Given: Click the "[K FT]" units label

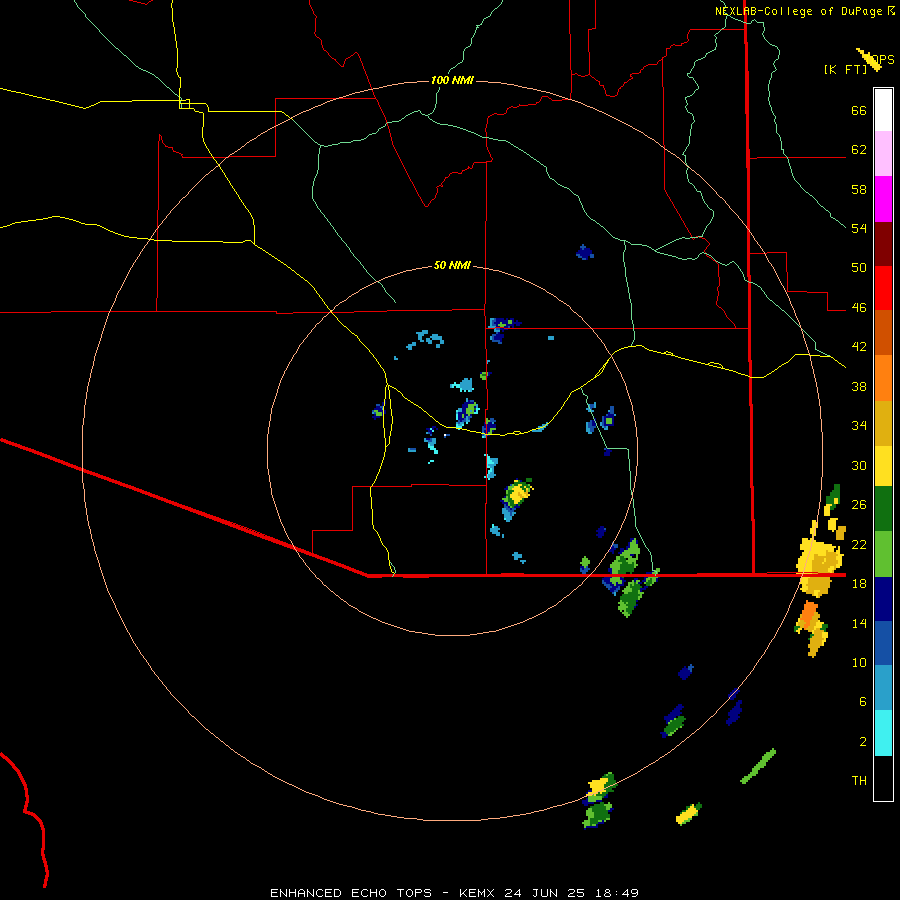Looking at the screenshot, I should click(x=845, y=70).
